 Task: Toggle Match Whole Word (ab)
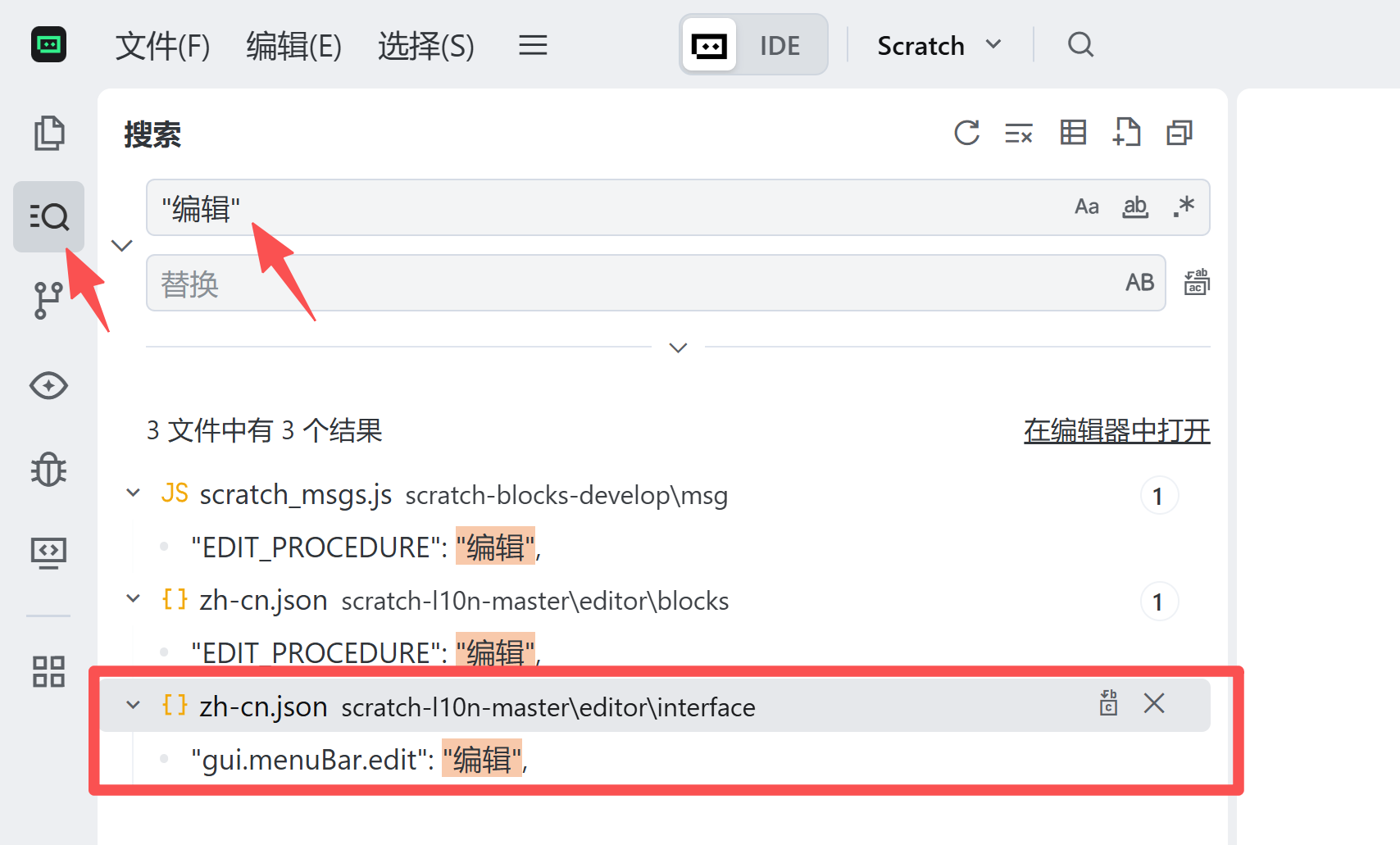(1135, 207)
